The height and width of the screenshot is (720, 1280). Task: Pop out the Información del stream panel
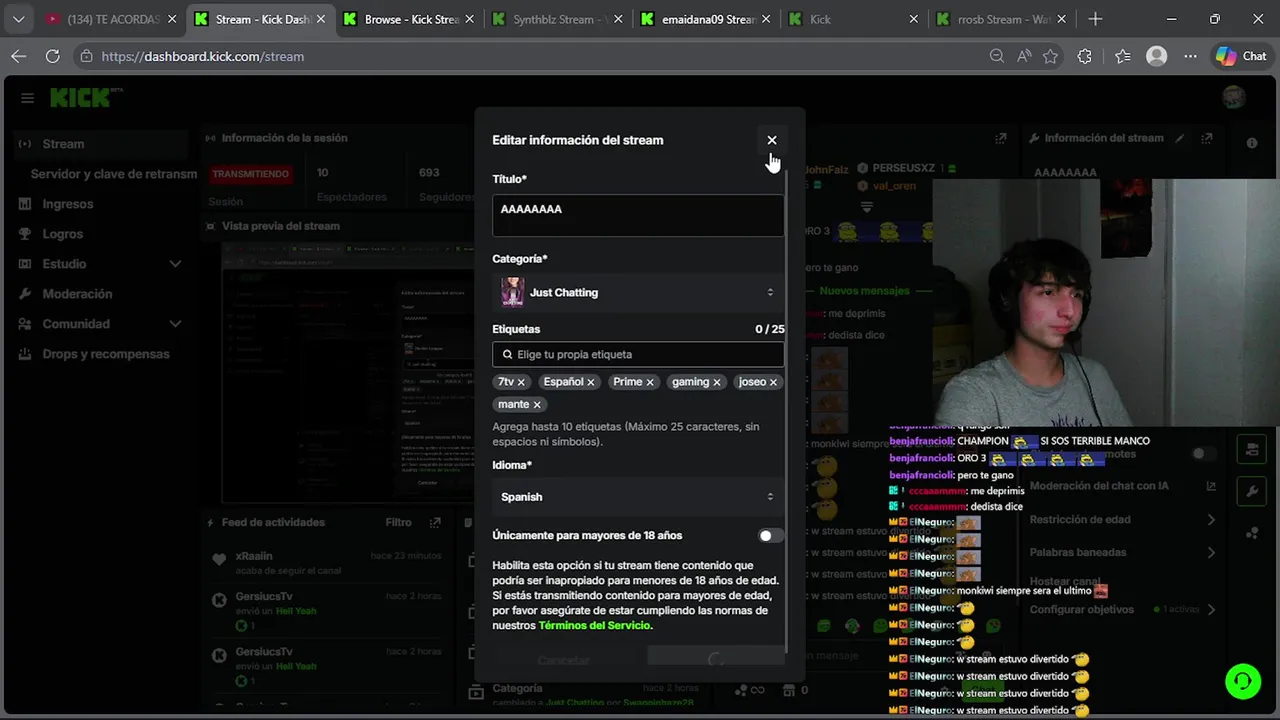pyautogui.click(x=1207, y=138)
